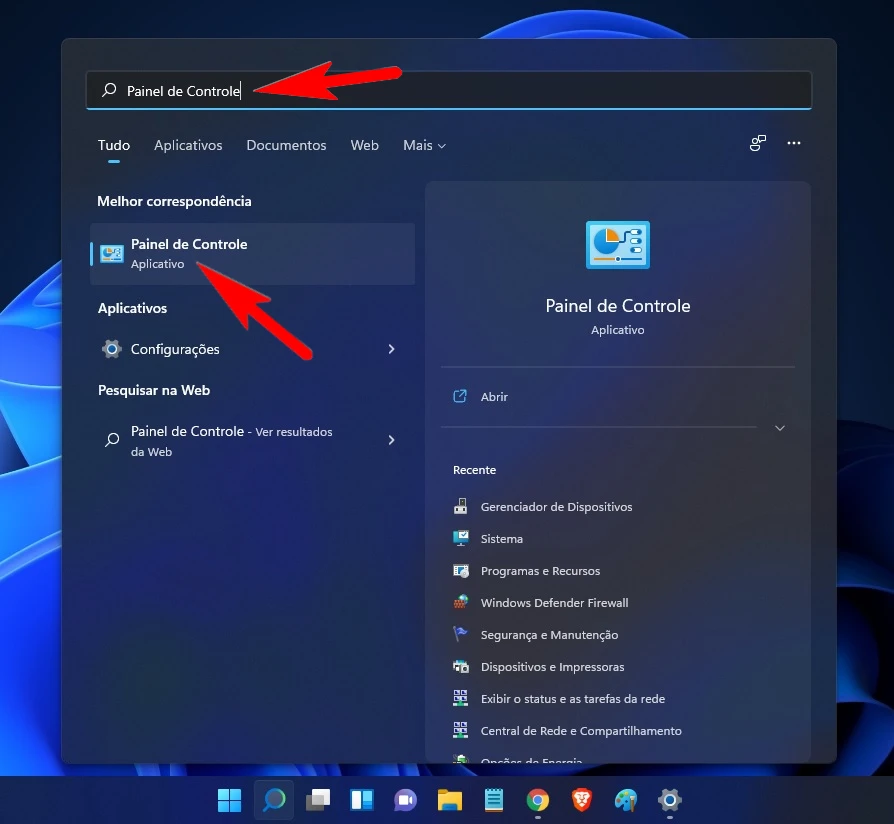
Task: Click the Programas e Recursos icon
Action: coord(461,570)
